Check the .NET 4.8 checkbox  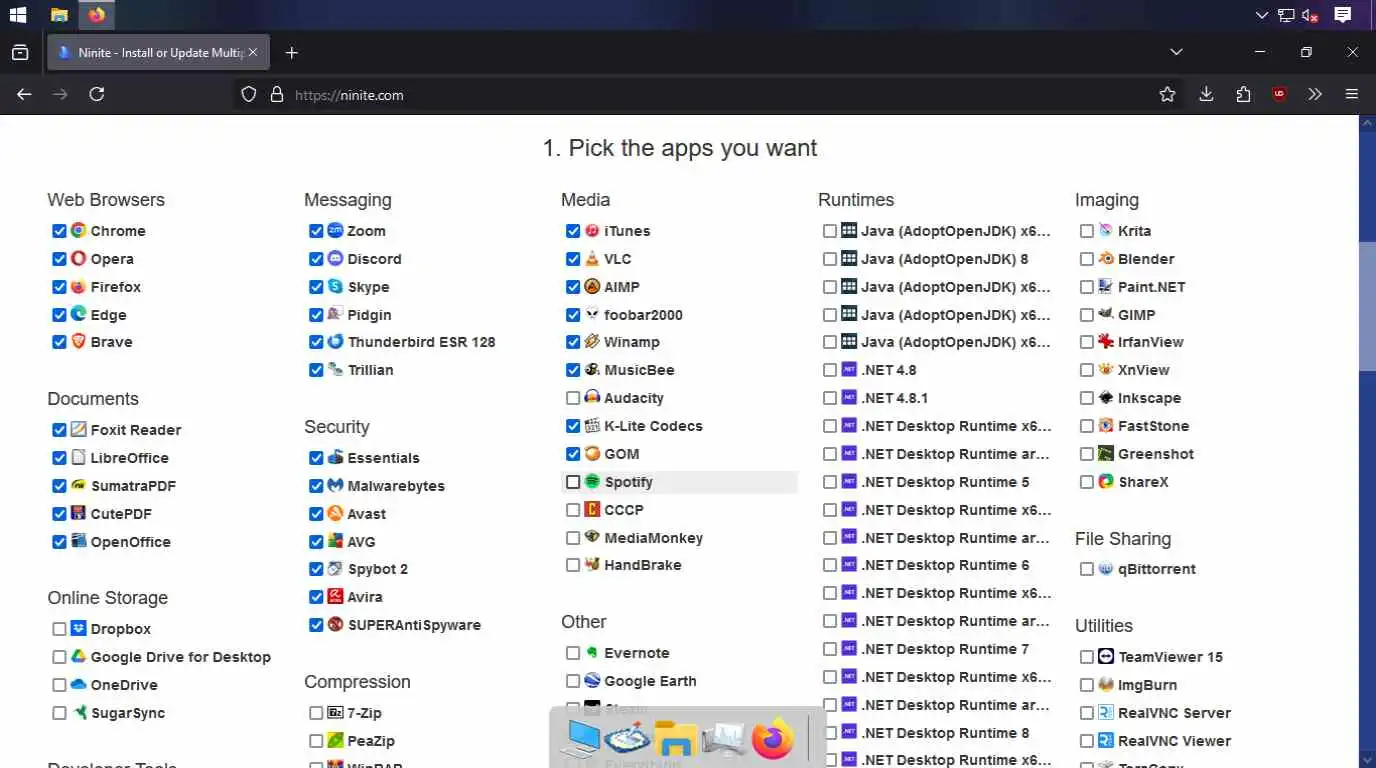click(830, 370)
